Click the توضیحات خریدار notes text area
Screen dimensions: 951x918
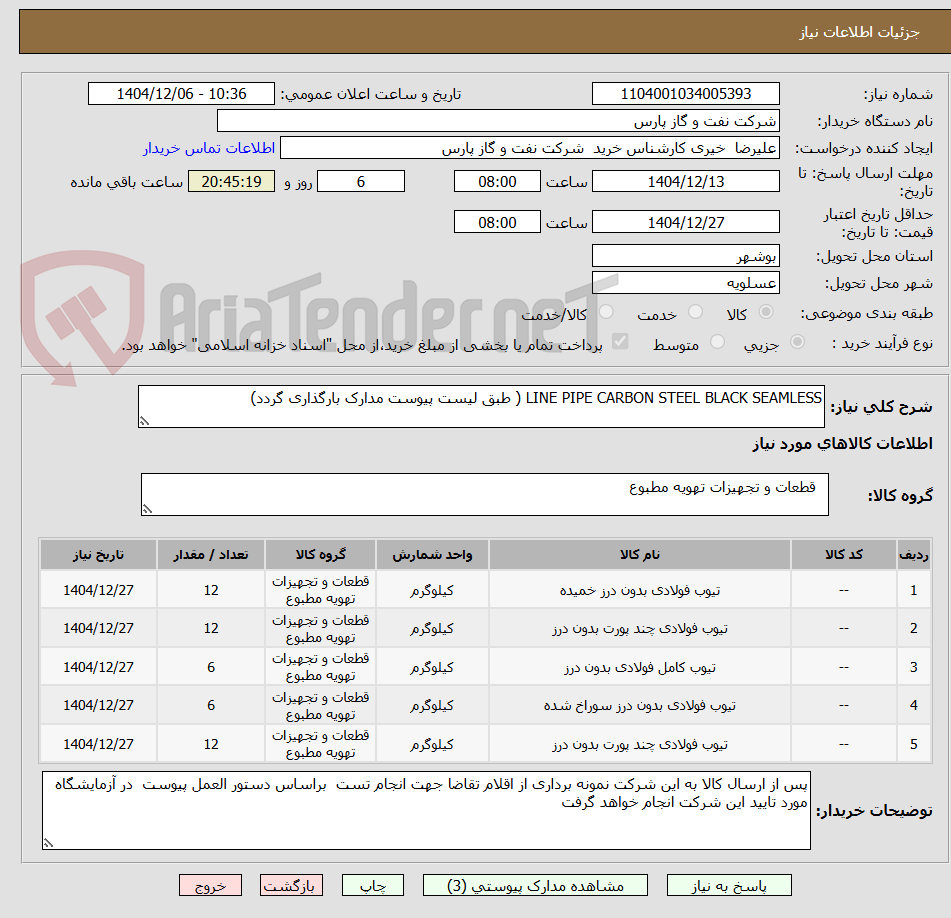click(x=426, y=810)
